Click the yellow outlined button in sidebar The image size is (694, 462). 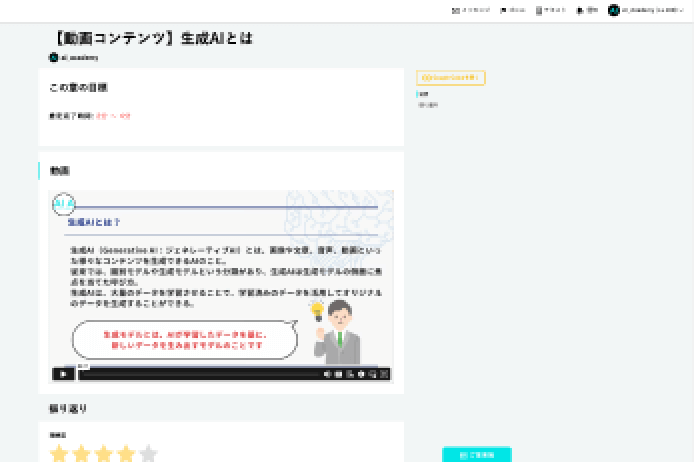[x=451, y=77]
